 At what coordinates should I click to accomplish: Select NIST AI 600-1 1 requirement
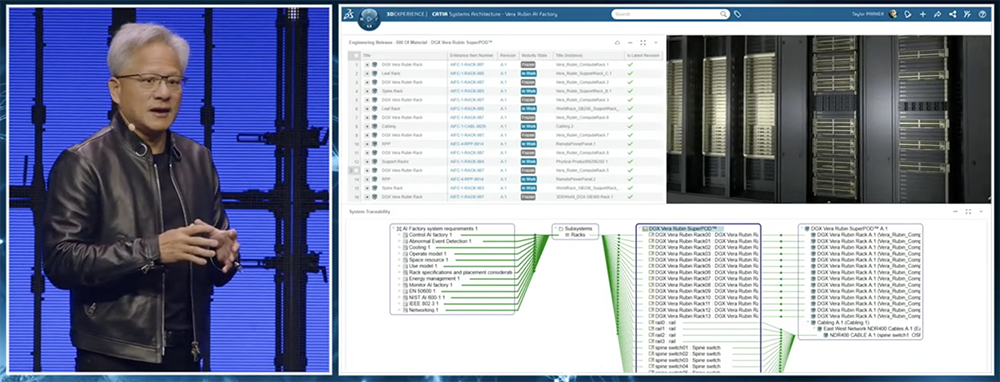427,297
